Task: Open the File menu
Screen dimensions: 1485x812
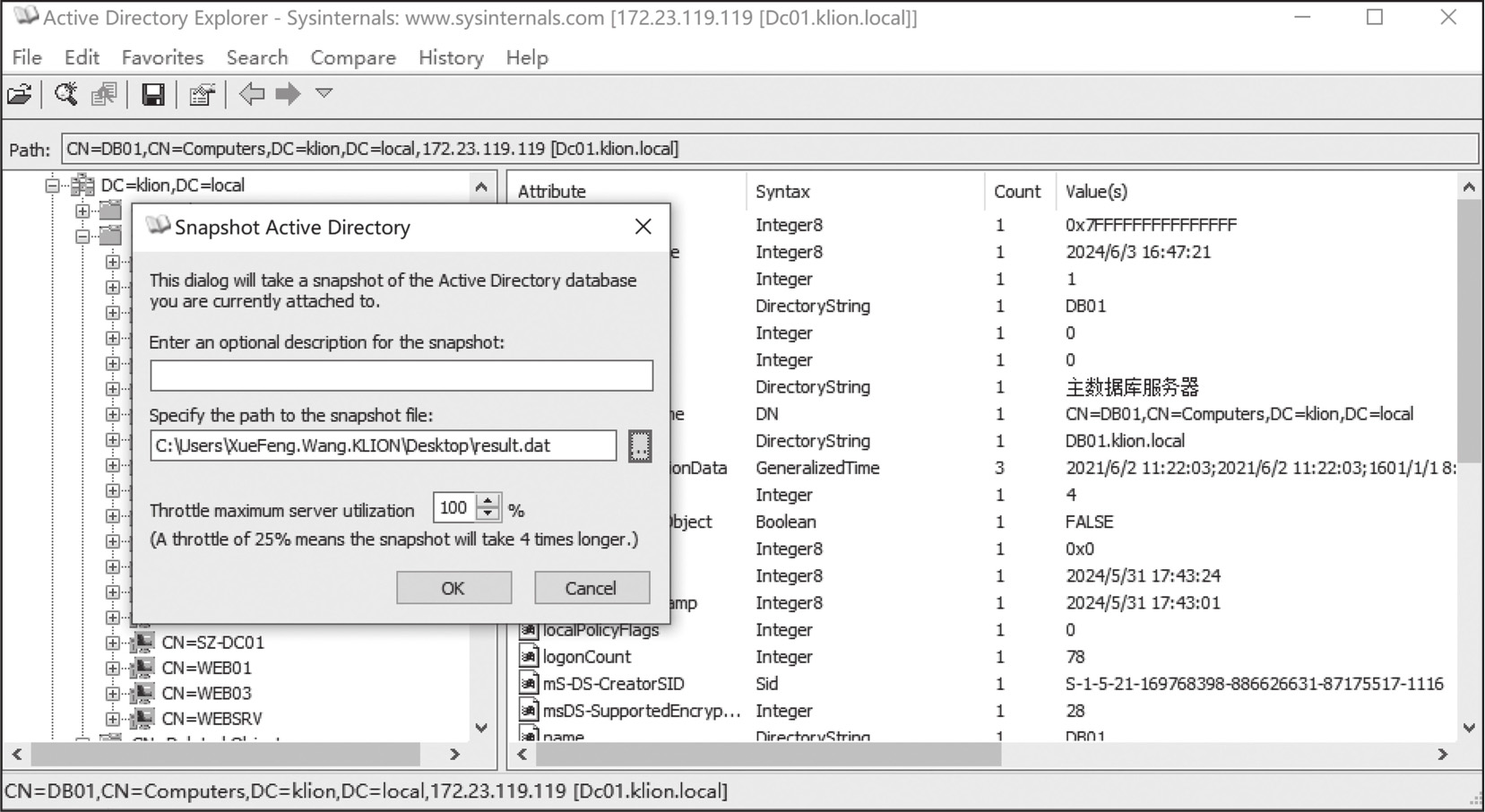Action: click(27, 57)
